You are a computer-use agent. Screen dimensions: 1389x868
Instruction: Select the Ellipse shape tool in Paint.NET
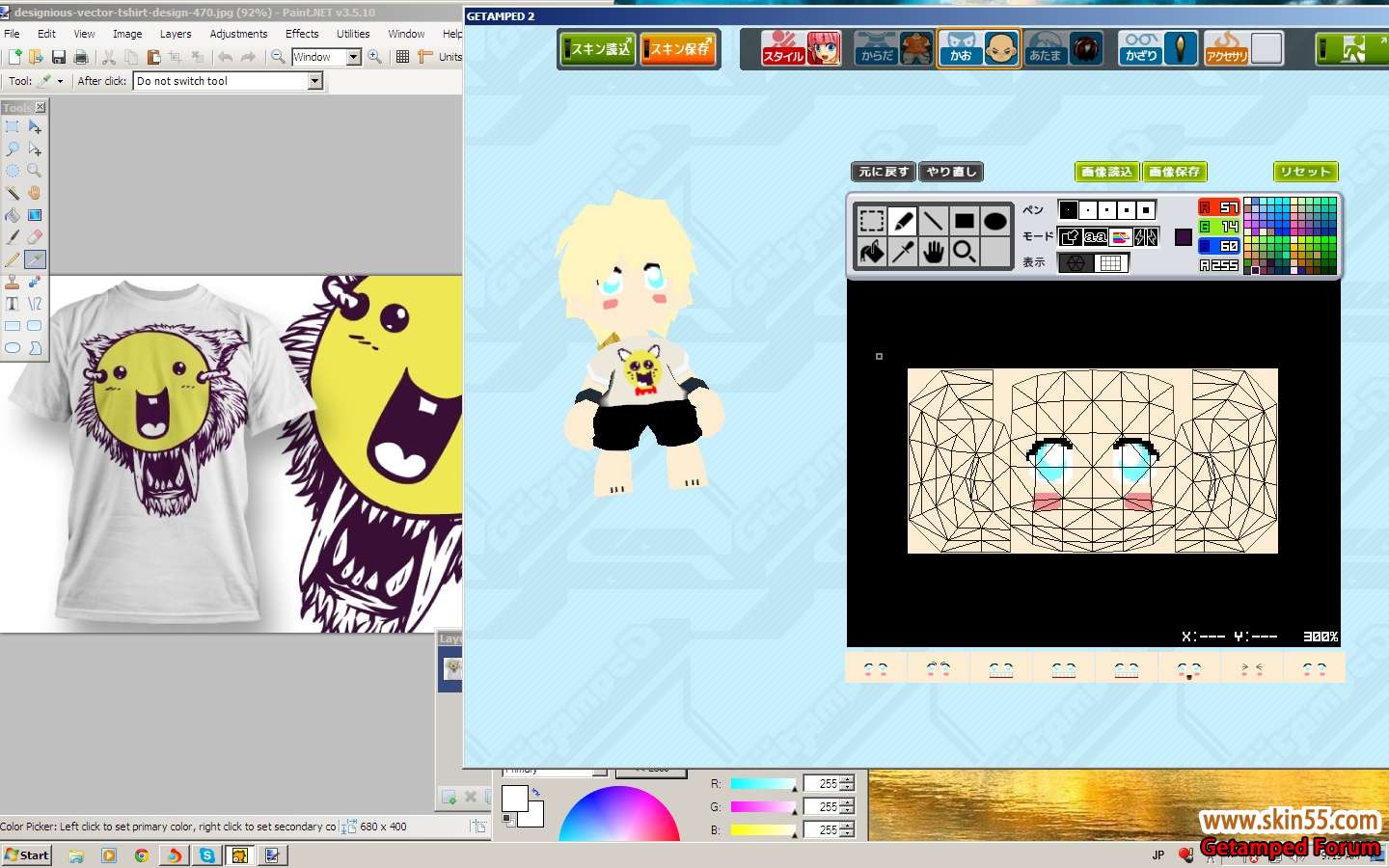(12, 347)
